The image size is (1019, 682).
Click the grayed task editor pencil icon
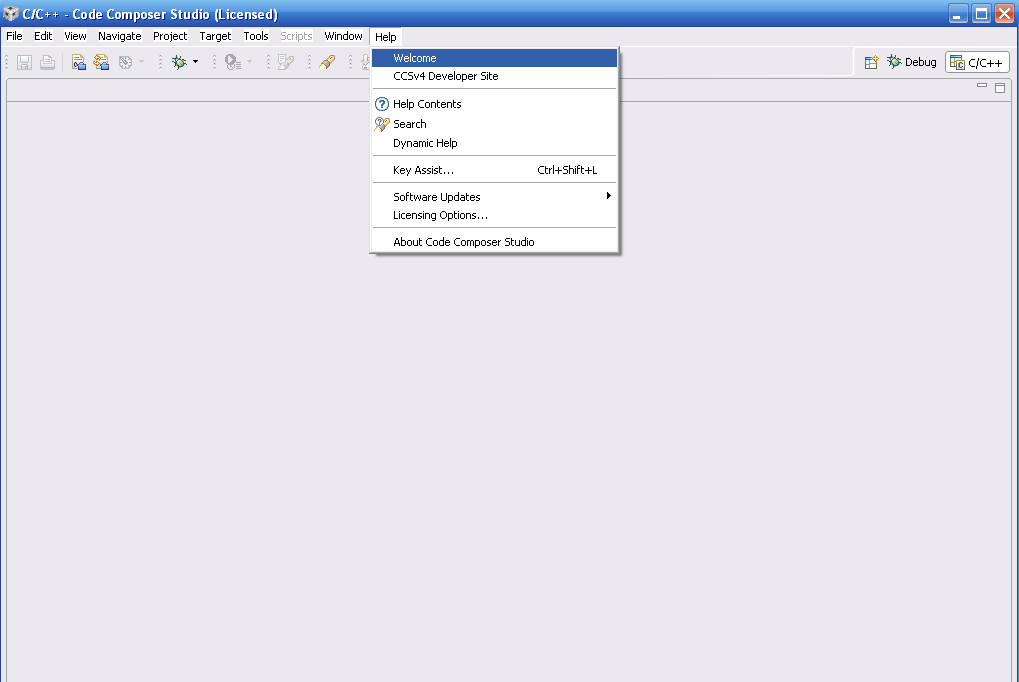click(x=286, y=62)
